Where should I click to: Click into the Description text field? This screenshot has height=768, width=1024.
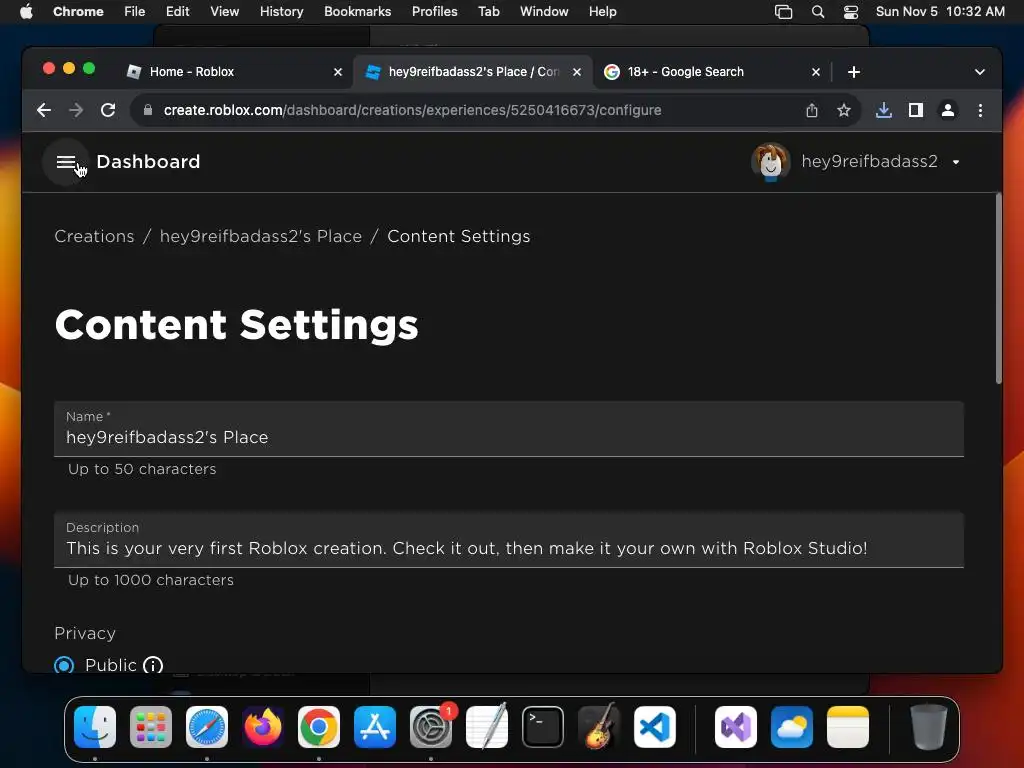pos(509,540)
